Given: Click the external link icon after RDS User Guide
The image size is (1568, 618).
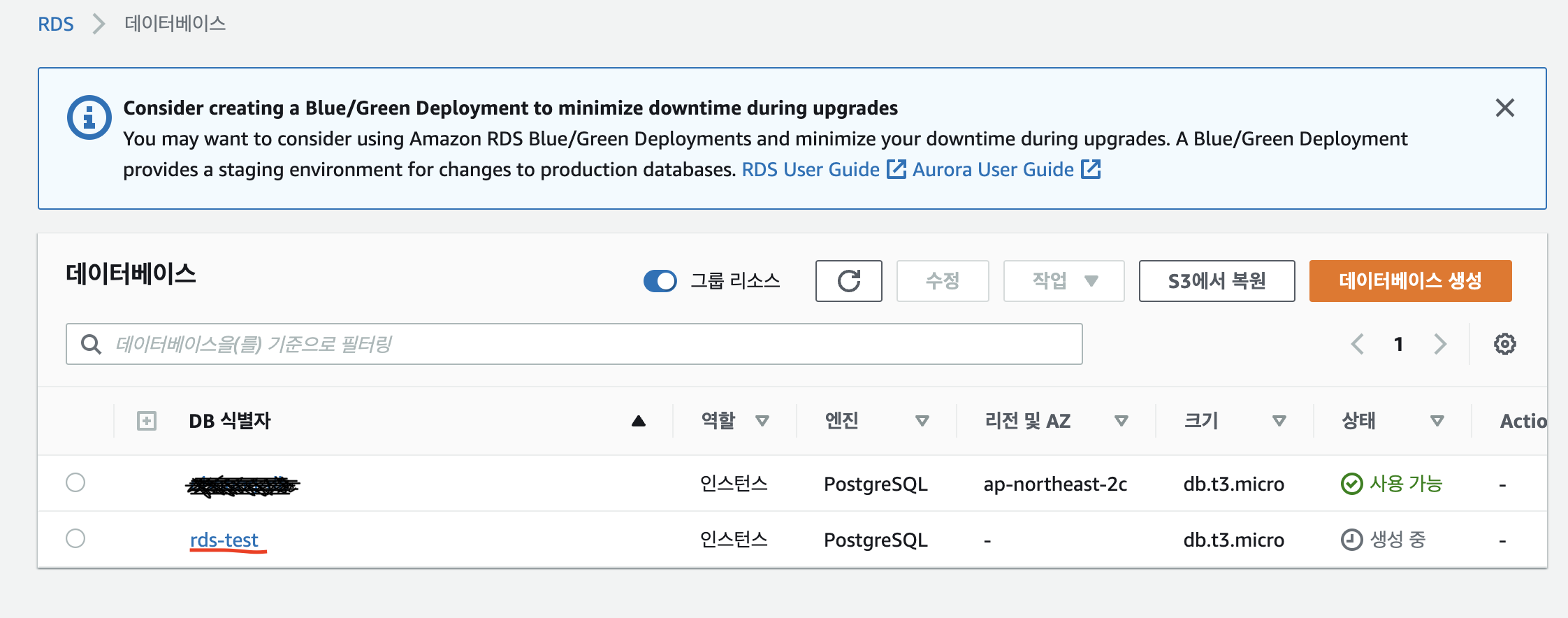Looking at the screenshot, I should coord(896,169).
